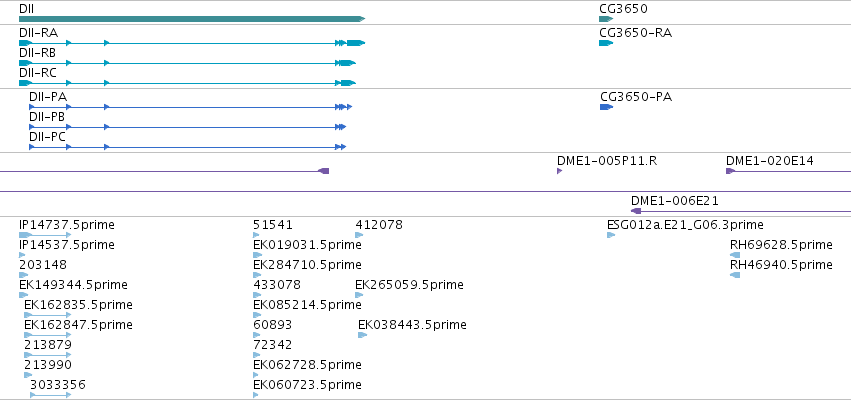851x400 pixels.
Task: Click the 203148 EST arrow
Action: click(x=23, y=275)
